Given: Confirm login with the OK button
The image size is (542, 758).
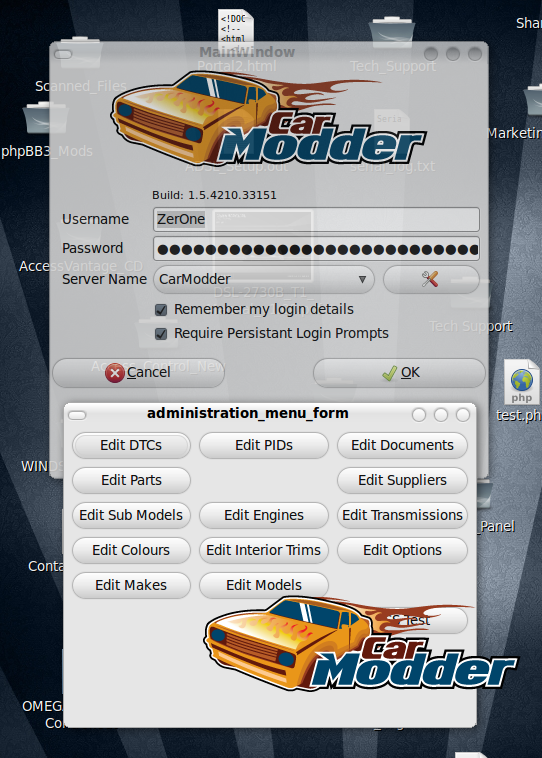Looking at the screenshot, I should click(x=399, y=373).
